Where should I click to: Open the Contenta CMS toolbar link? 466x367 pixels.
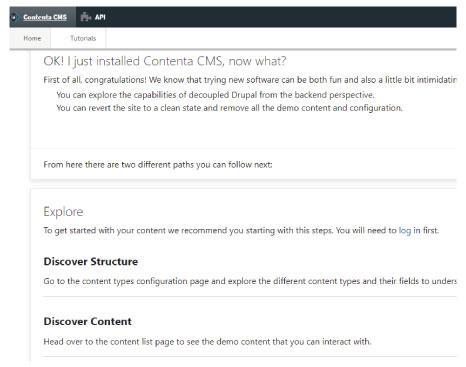45,17
